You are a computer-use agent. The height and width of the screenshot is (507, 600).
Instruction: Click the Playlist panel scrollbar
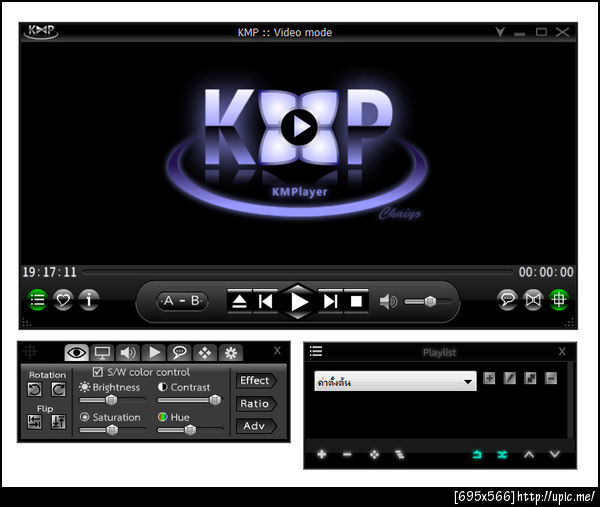[x=571, y=399]
